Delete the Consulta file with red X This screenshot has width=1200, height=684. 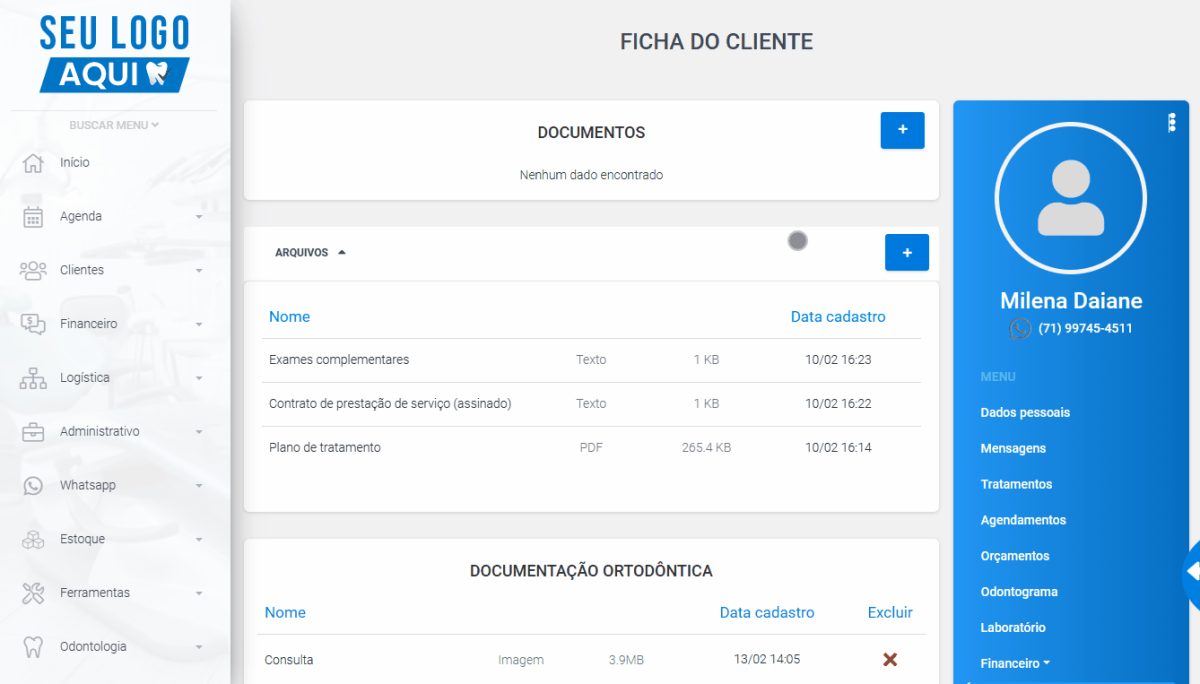click(890, 659)
